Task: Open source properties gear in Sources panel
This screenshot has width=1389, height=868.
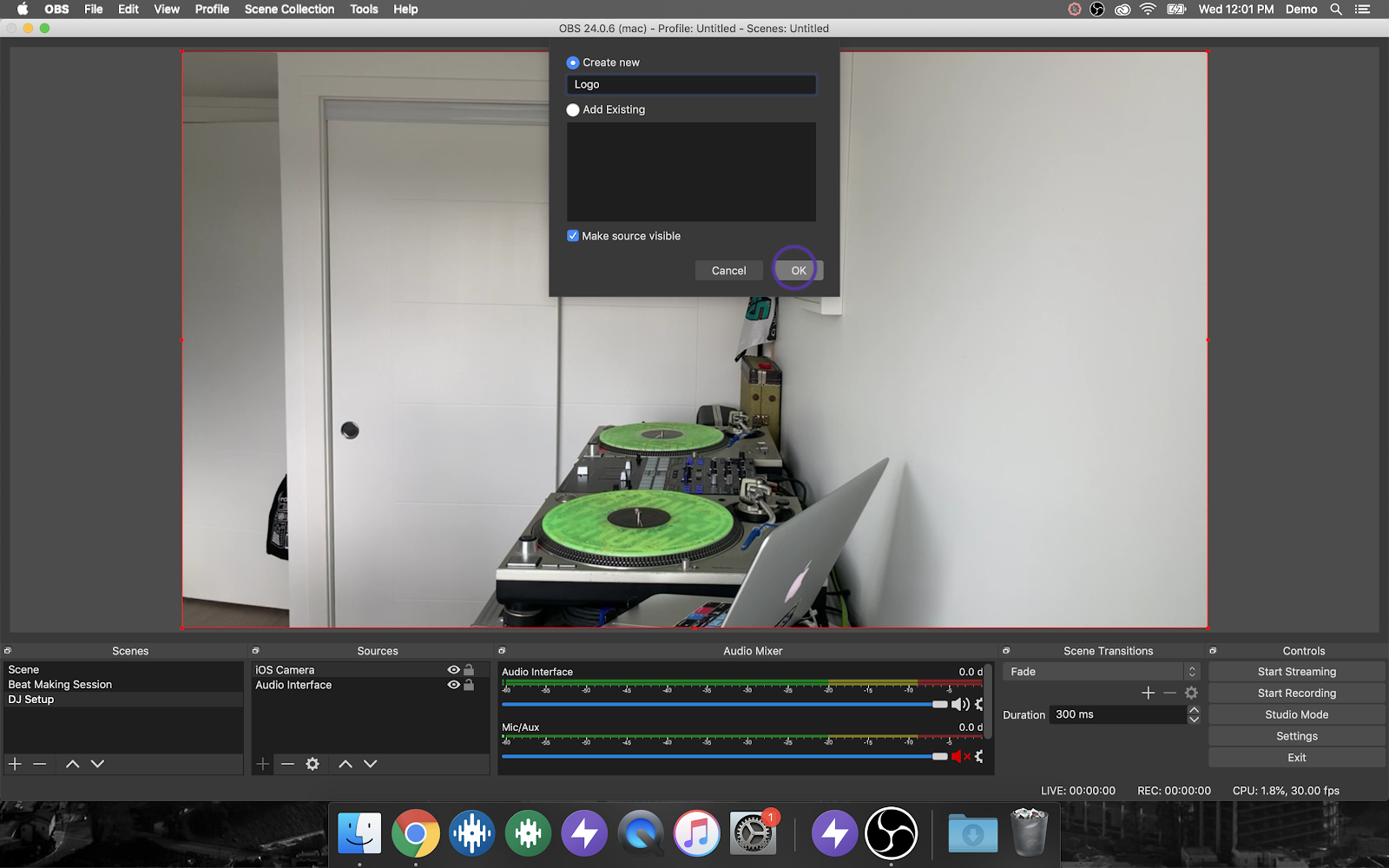Action: 313,764
